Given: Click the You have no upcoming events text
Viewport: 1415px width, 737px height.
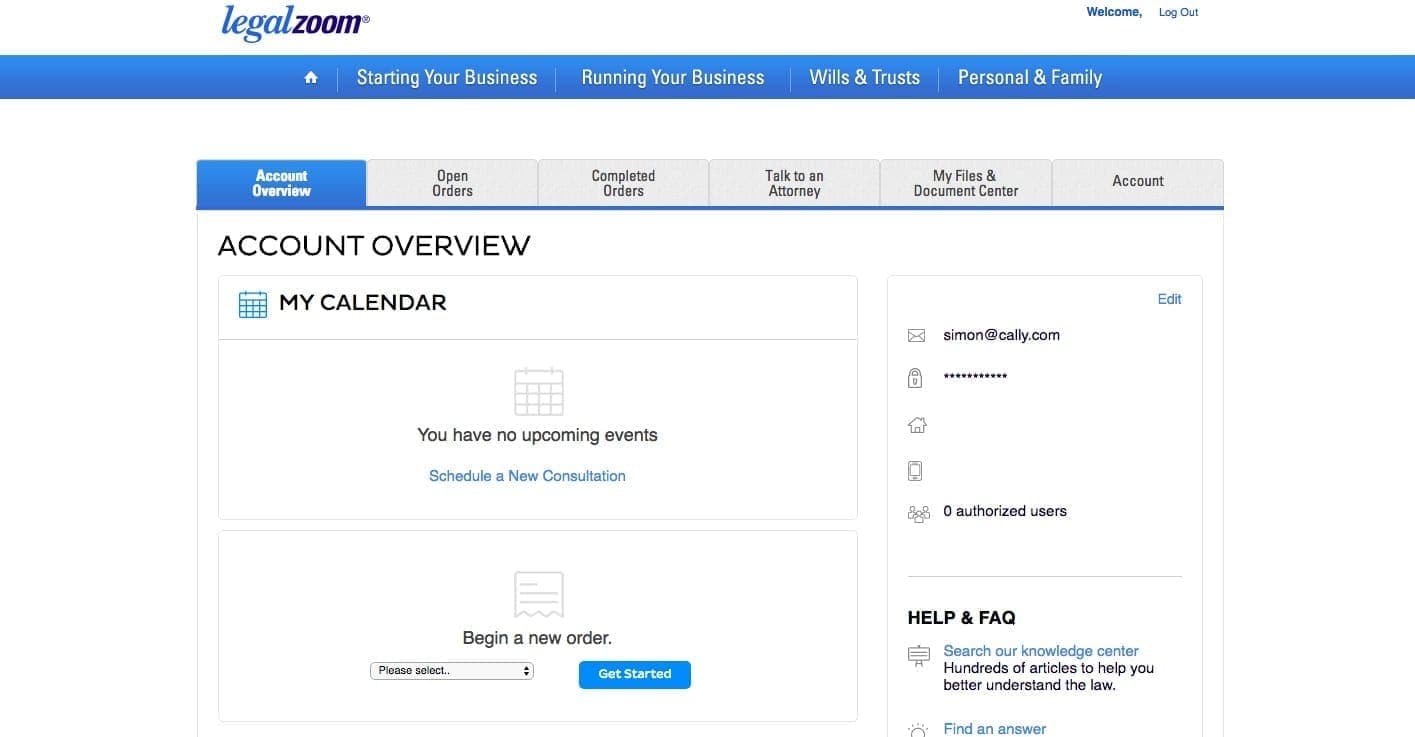Looking at the screenshot, I should pos(538,435).
